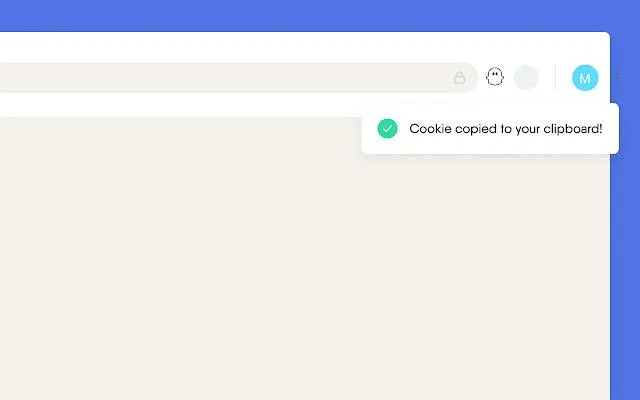Image resolution: width=640 pixels, height=400 pixels.
Task: Click the padlock icon in address bar
Action: [459, 78]
